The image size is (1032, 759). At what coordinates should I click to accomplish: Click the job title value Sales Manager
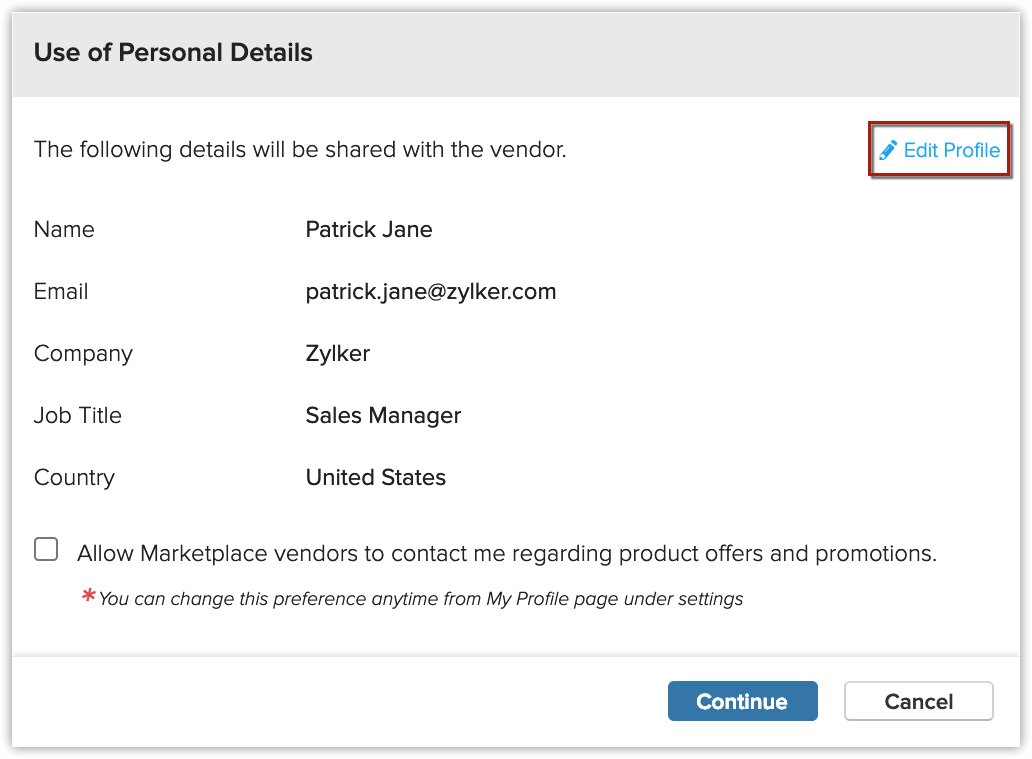(x=383, y=415)
